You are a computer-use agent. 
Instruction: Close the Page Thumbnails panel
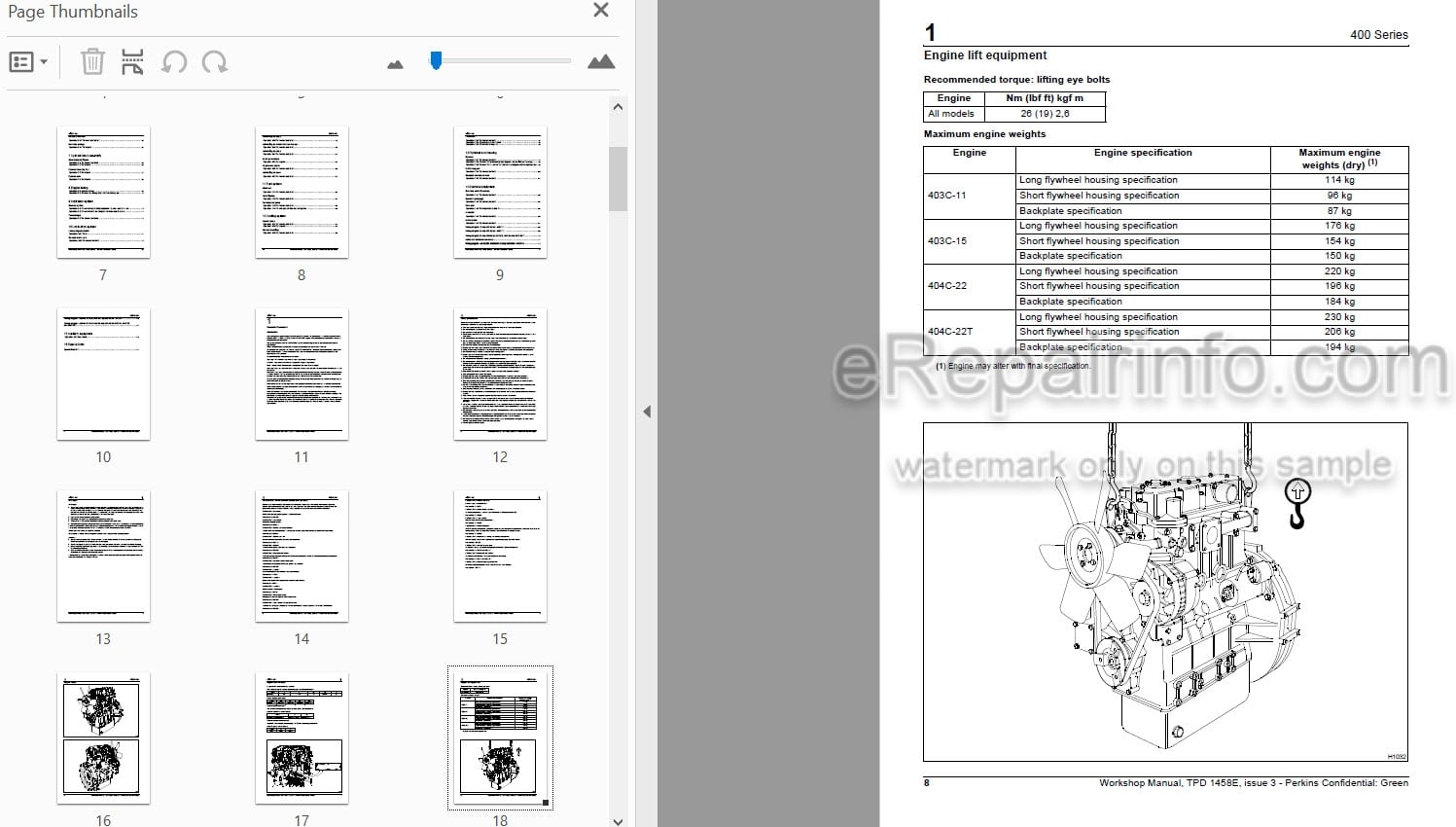click(x=601, y=11)
